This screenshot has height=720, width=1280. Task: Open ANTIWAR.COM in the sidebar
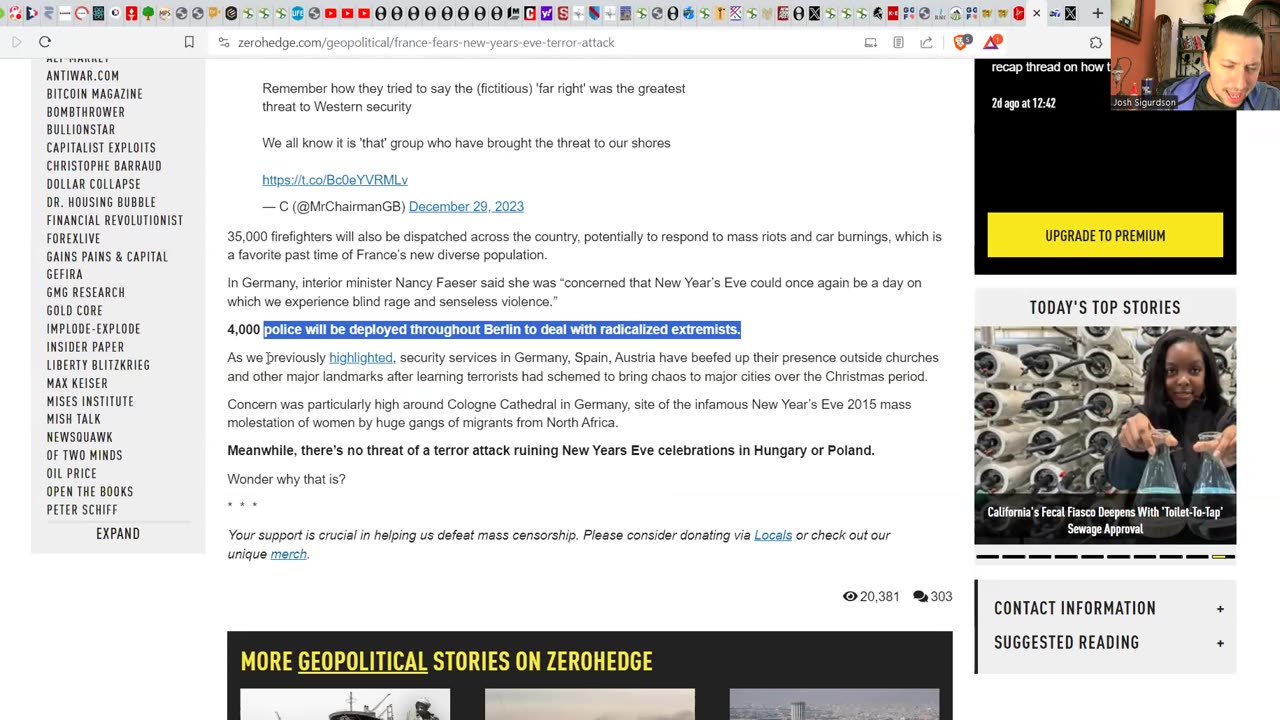(x=83, y=76)
